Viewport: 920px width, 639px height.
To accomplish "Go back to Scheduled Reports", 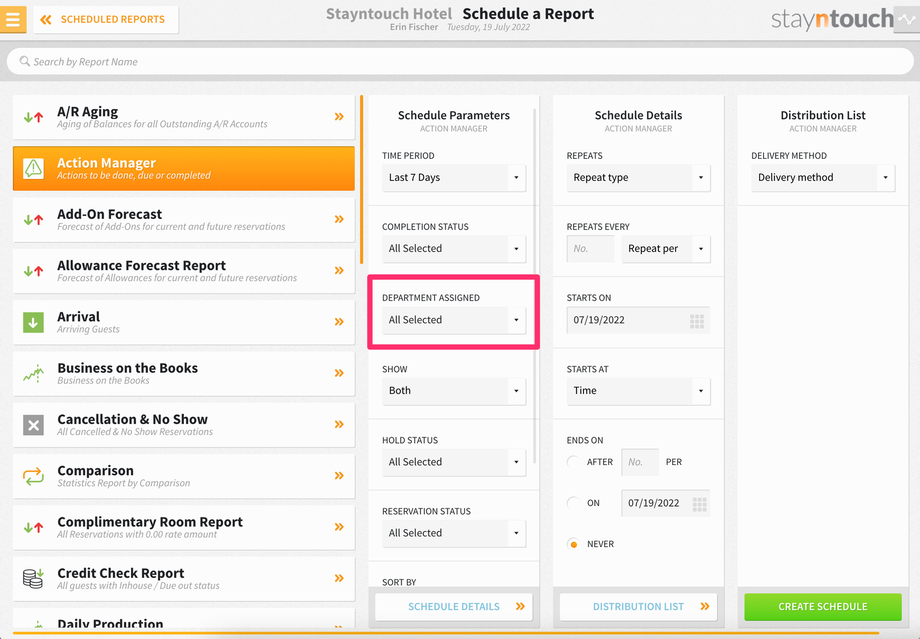I will pyautogui.click(x=106, y=19).
